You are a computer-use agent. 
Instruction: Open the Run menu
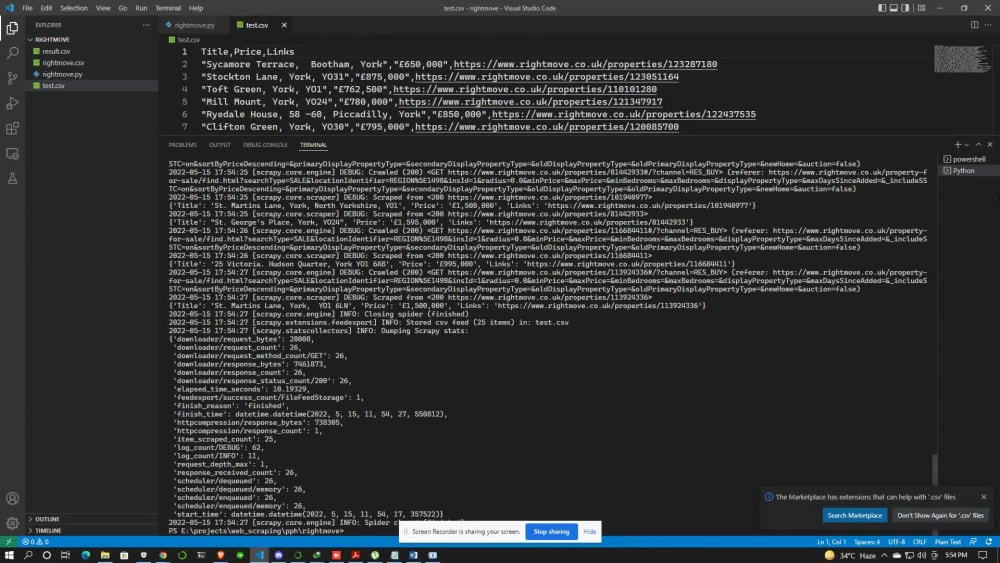click(x=141, y=8)
